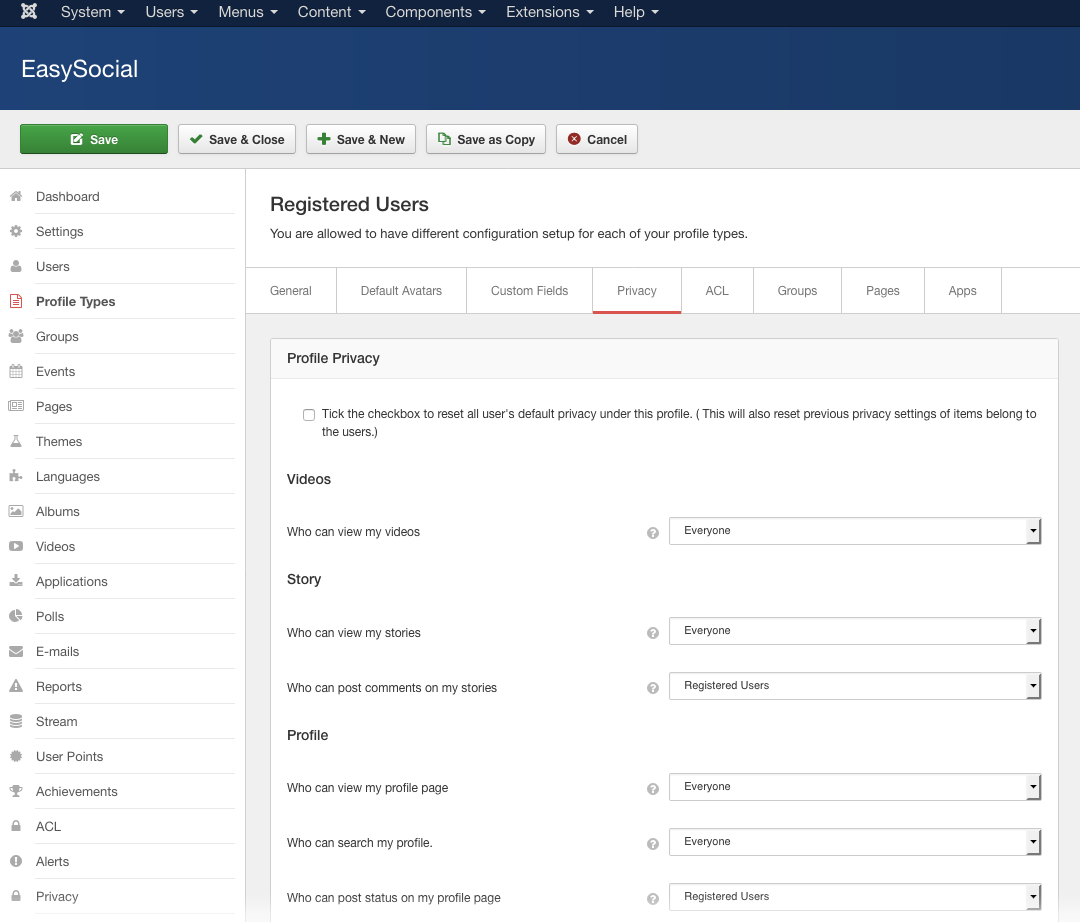Click help icon for post status on profile page
This screenshot has height=922, width=1080.
pos(653,899)
